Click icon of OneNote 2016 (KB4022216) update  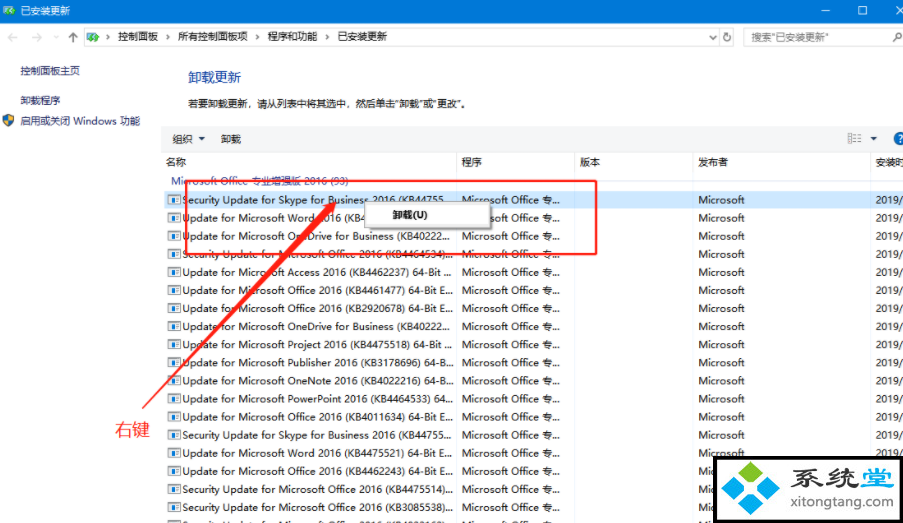pyautogui.click(x=173, y=380)
